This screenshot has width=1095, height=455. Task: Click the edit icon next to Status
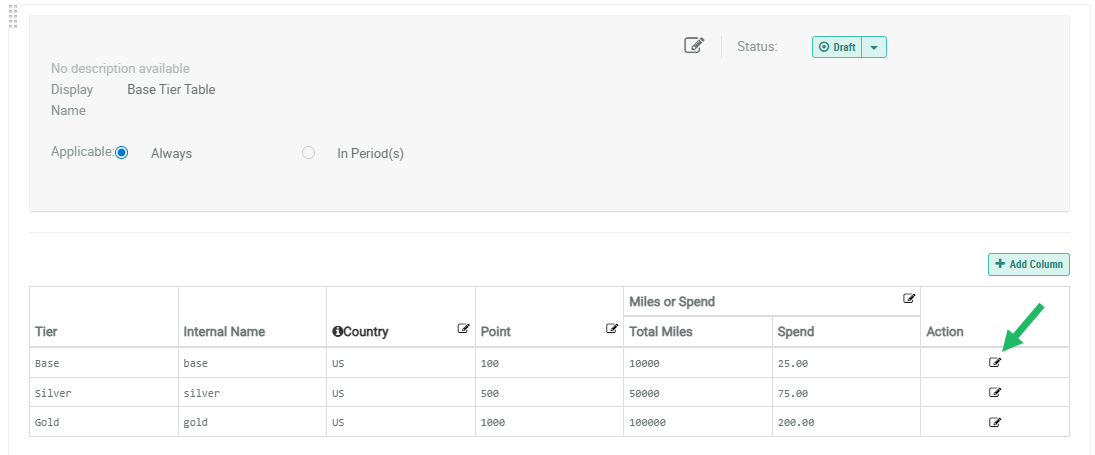click(694, 45)
